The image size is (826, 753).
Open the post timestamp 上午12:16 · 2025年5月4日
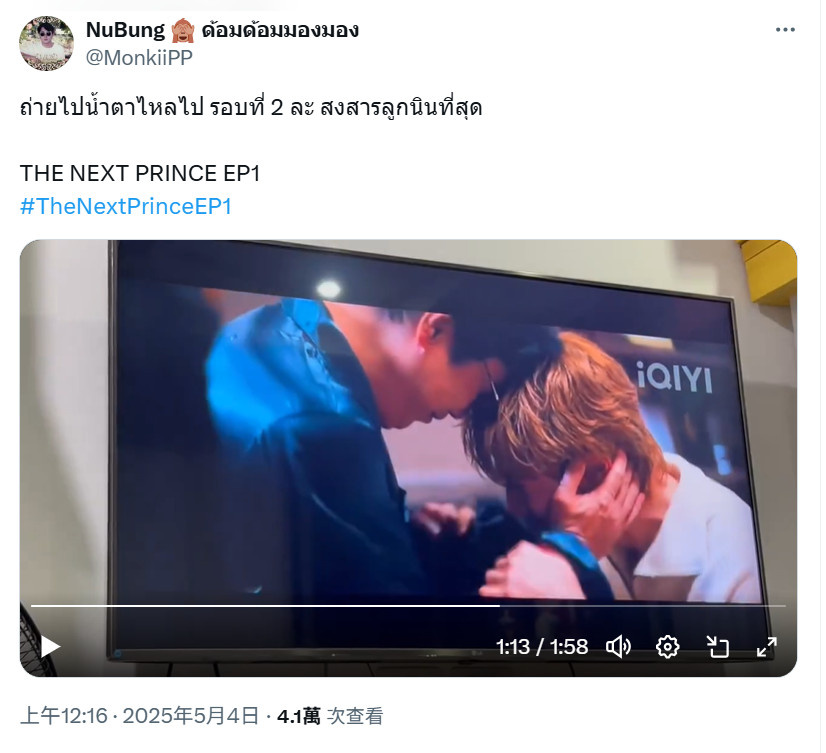pos(140,716)
